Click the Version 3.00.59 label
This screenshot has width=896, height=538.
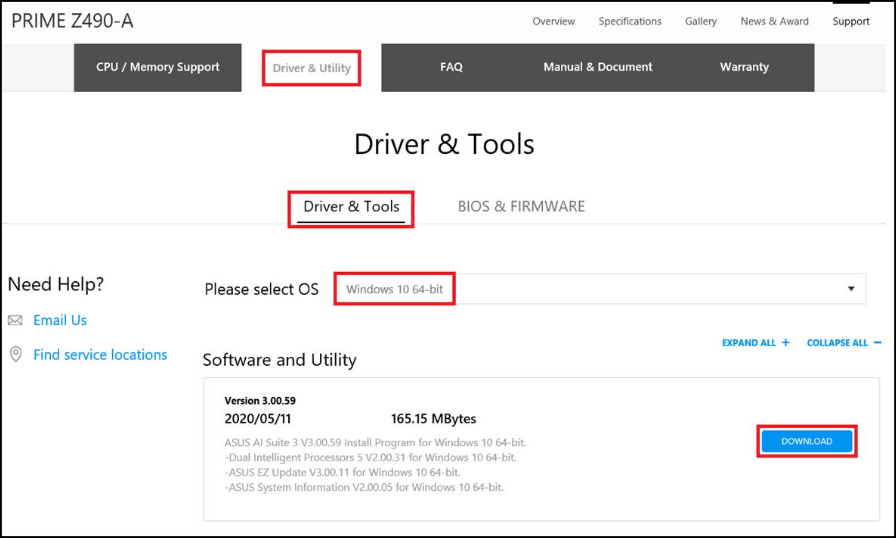(260, 401)
